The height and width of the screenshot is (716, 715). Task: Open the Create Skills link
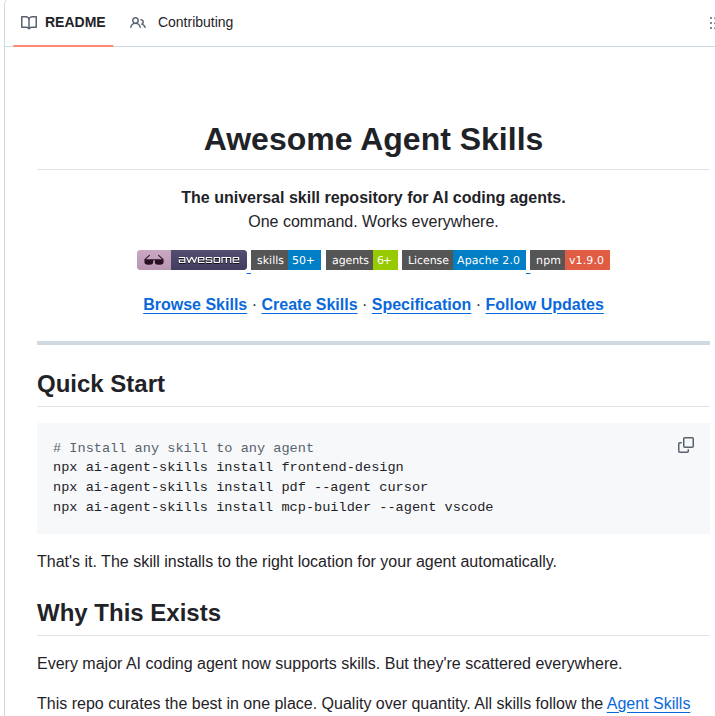(310, 305)
